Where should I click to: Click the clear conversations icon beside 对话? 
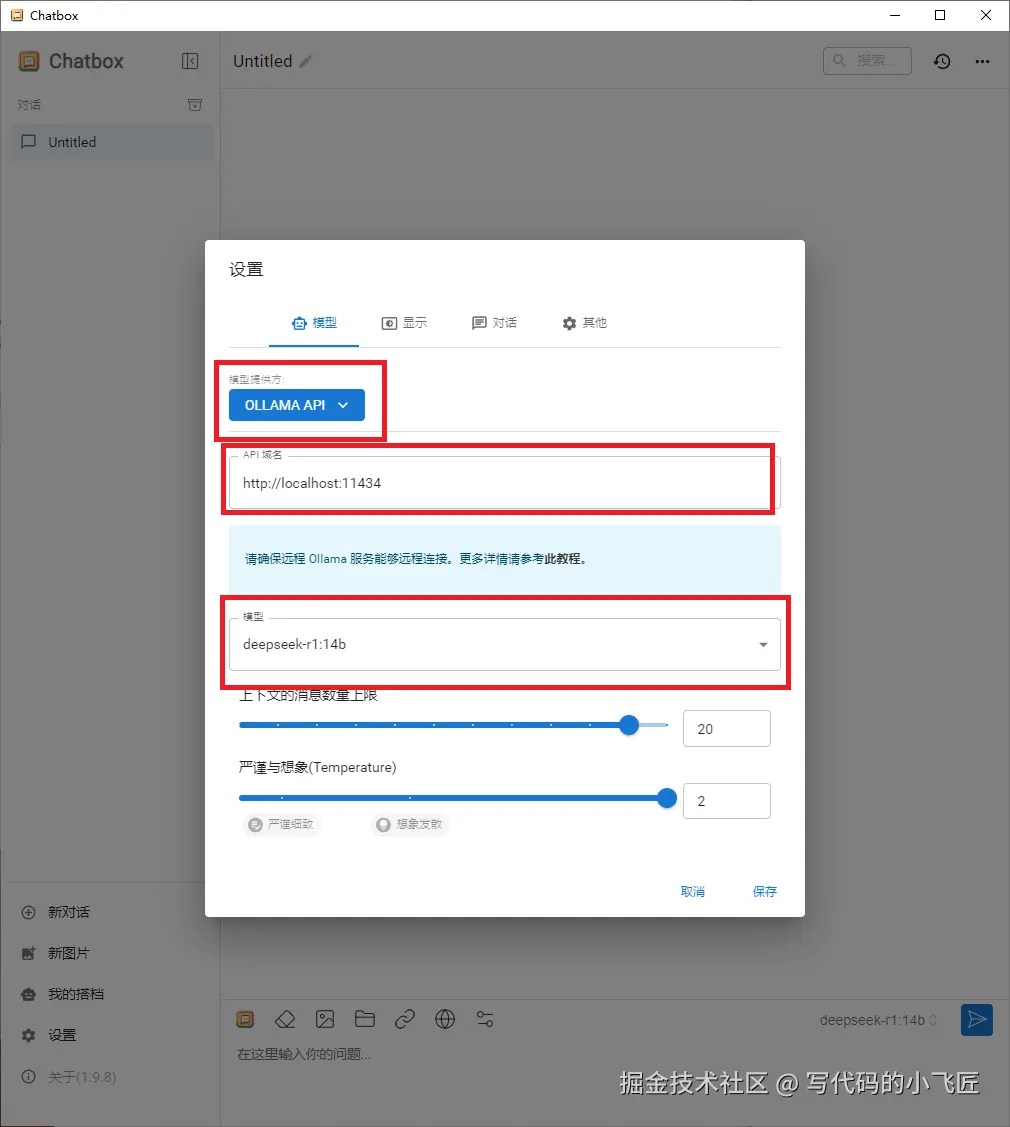pos(195,104)
